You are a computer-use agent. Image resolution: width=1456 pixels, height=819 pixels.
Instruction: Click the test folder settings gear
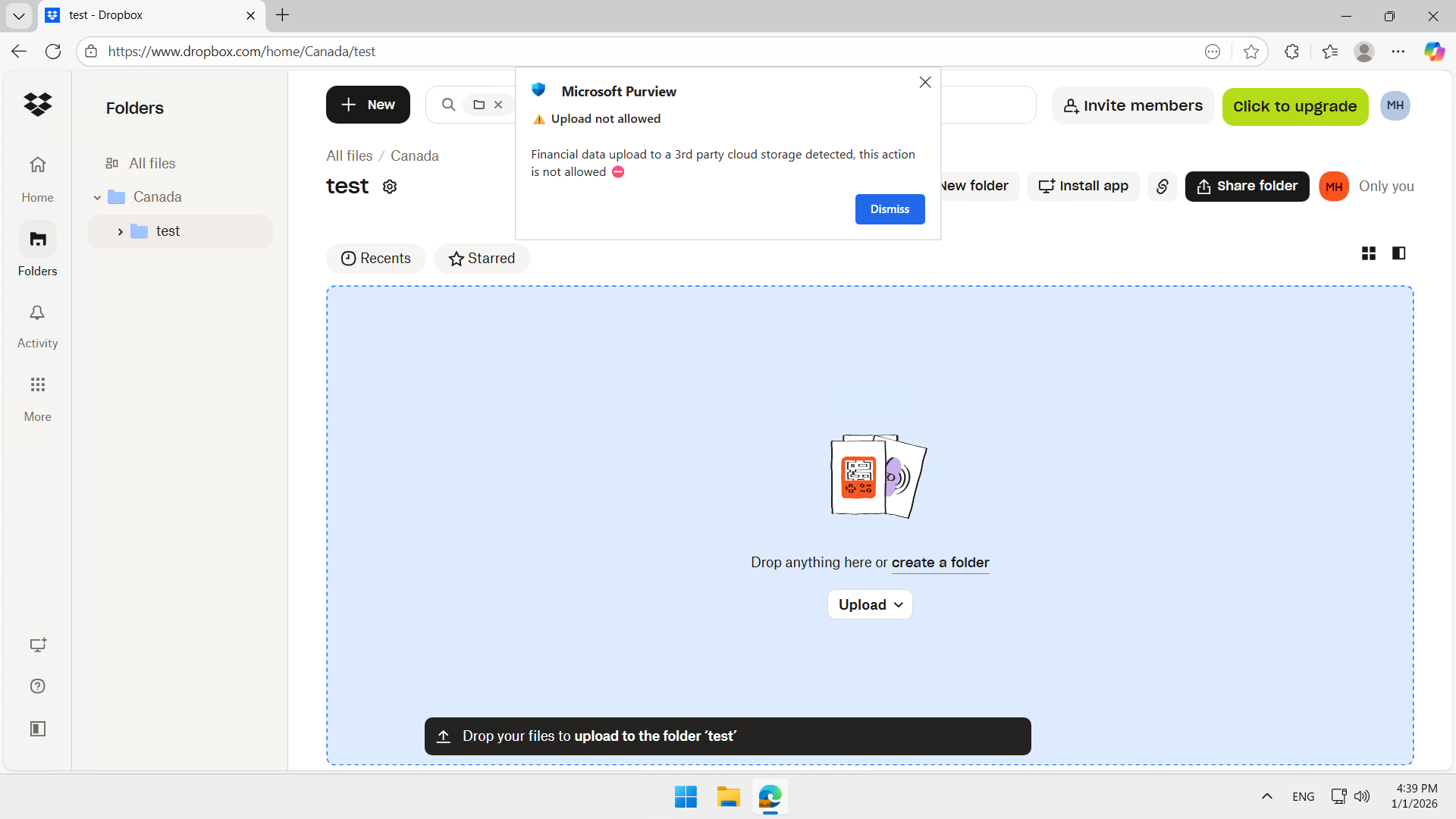(390, 187)
